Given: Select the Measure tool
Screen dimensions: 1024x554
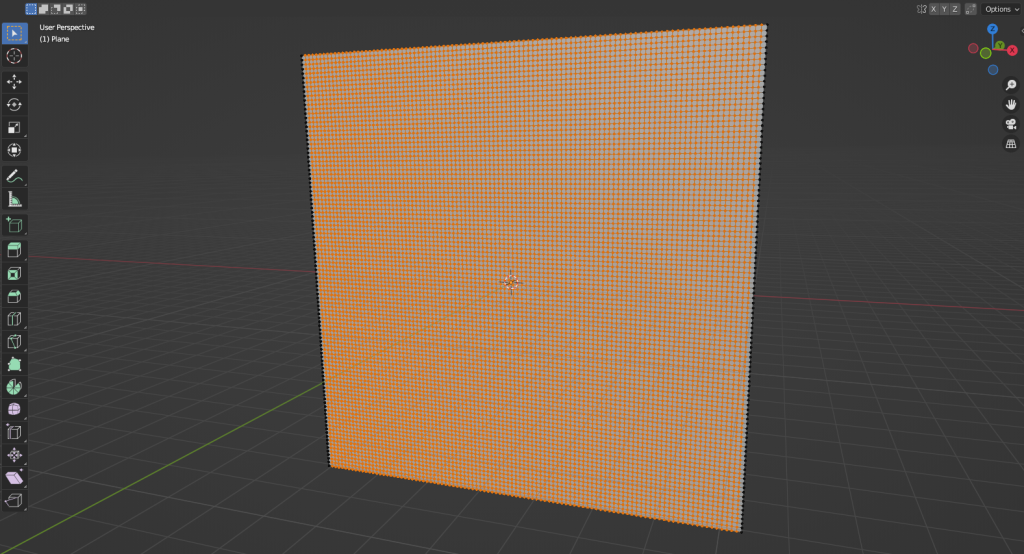Looking at the screenshot, I should click(14, 199).
